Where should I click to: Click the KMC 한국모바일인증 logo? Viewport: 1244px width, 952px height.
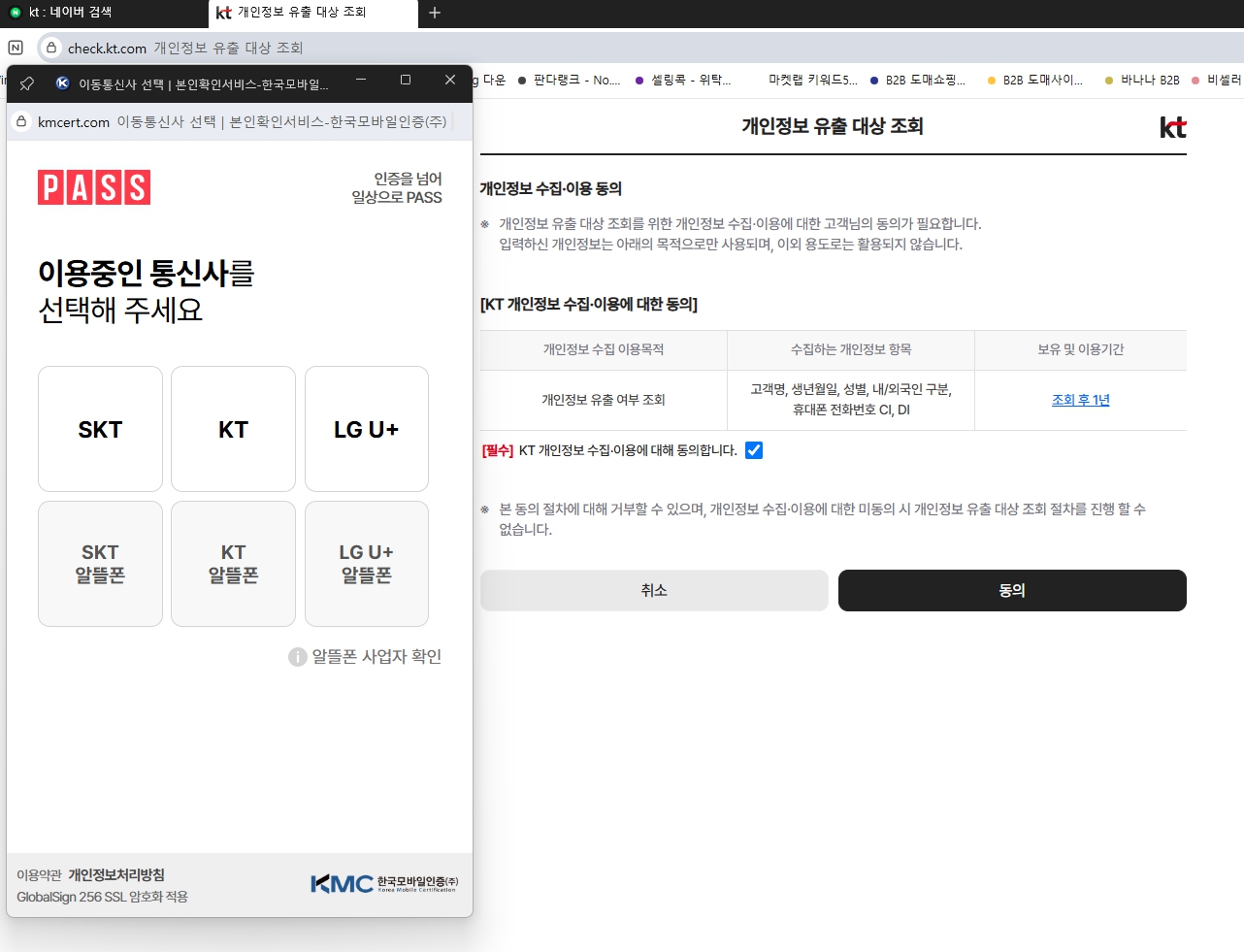[384, 883]
